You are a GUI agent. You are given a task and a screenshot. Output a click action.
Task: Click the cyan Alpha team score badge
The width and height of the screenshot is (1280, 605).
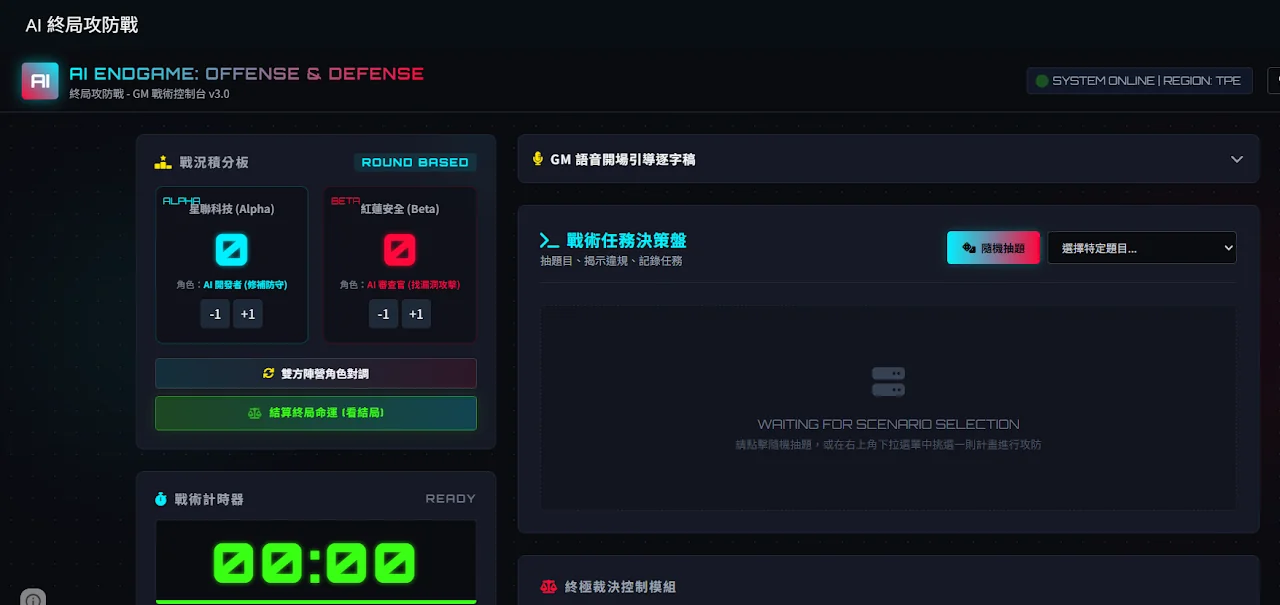tap(232, 249)
